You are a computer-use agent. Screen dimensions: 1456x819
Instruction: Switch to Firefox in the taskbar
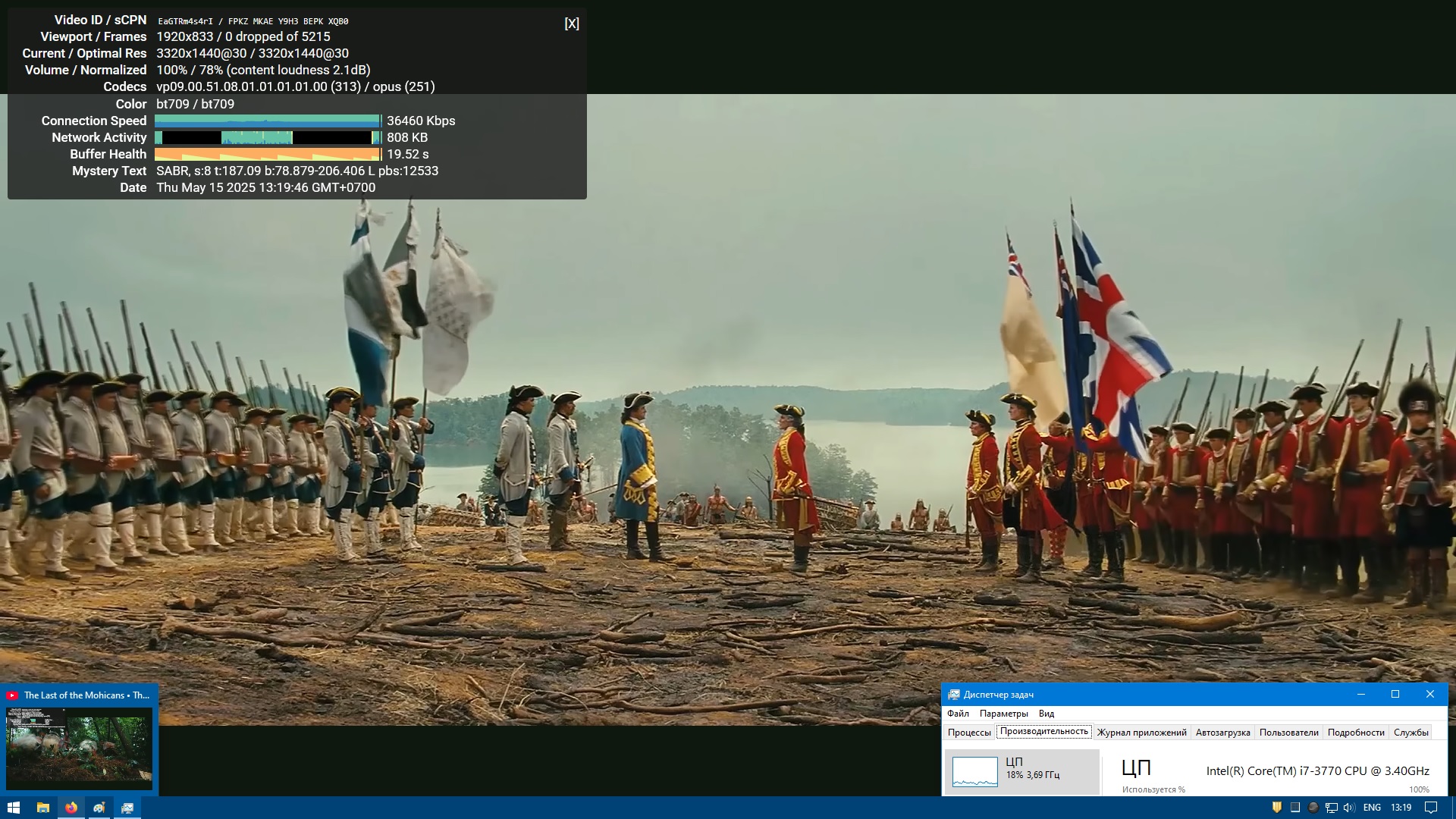[x=71, y=808]
